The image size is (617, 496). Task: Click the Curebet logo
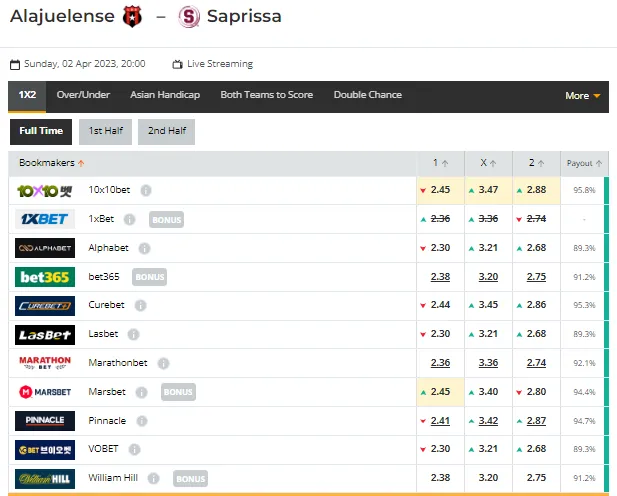[x=45, y=306]
